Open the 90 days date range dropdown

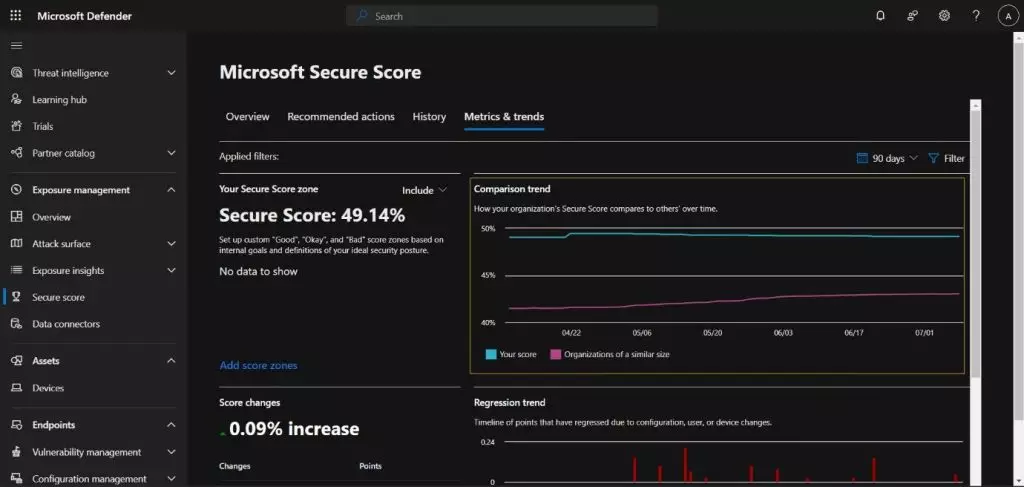[x=887, y=158]
